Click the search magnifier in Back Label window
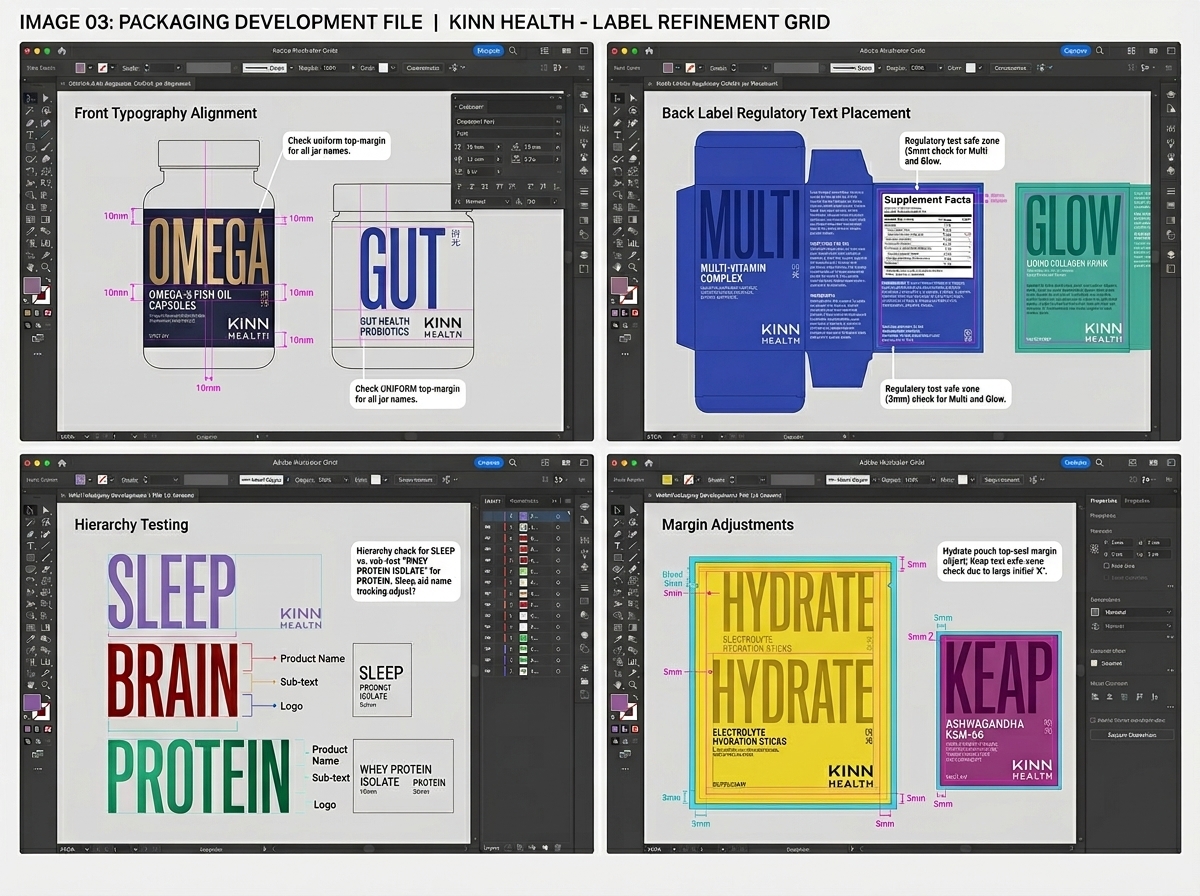 tap(1100, 51)
